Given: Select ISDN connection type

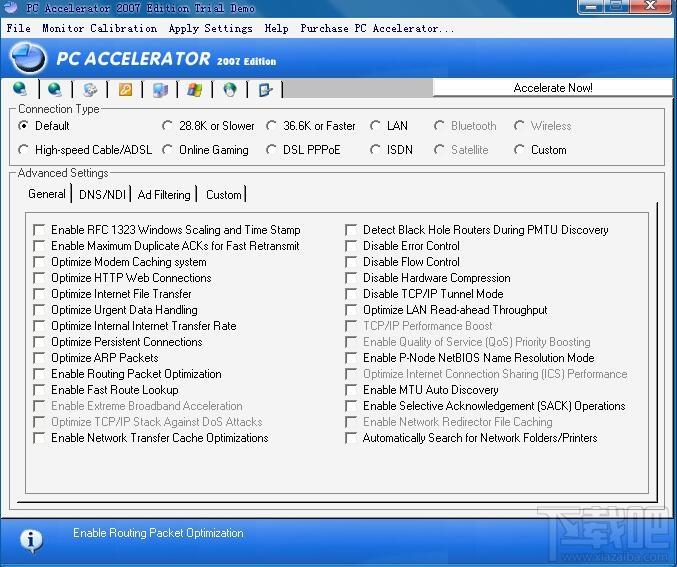Looking at the screenshot, I should pos(391,150).
